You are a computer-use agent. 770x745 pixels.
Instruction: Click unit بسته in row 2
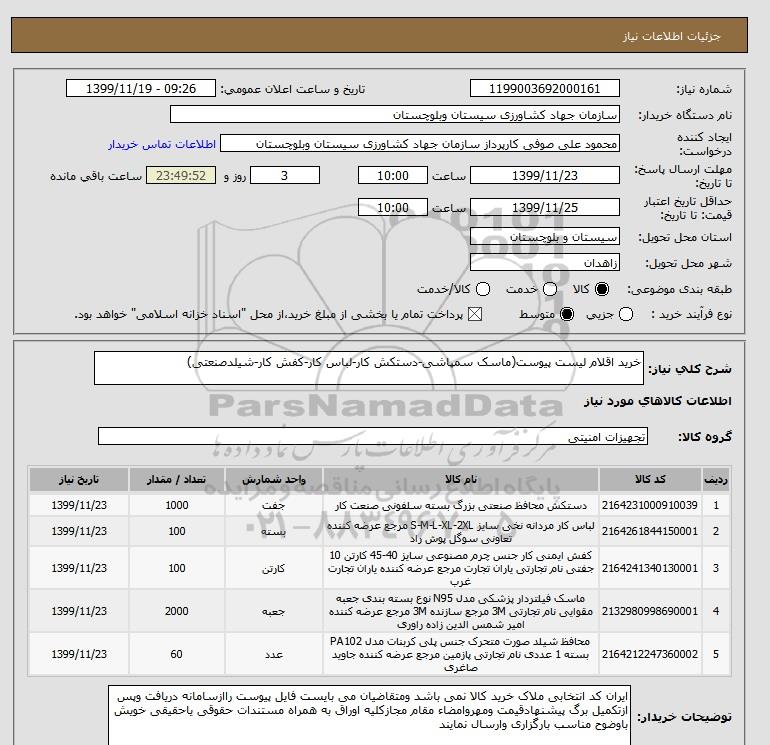click(x=271, y=532)
